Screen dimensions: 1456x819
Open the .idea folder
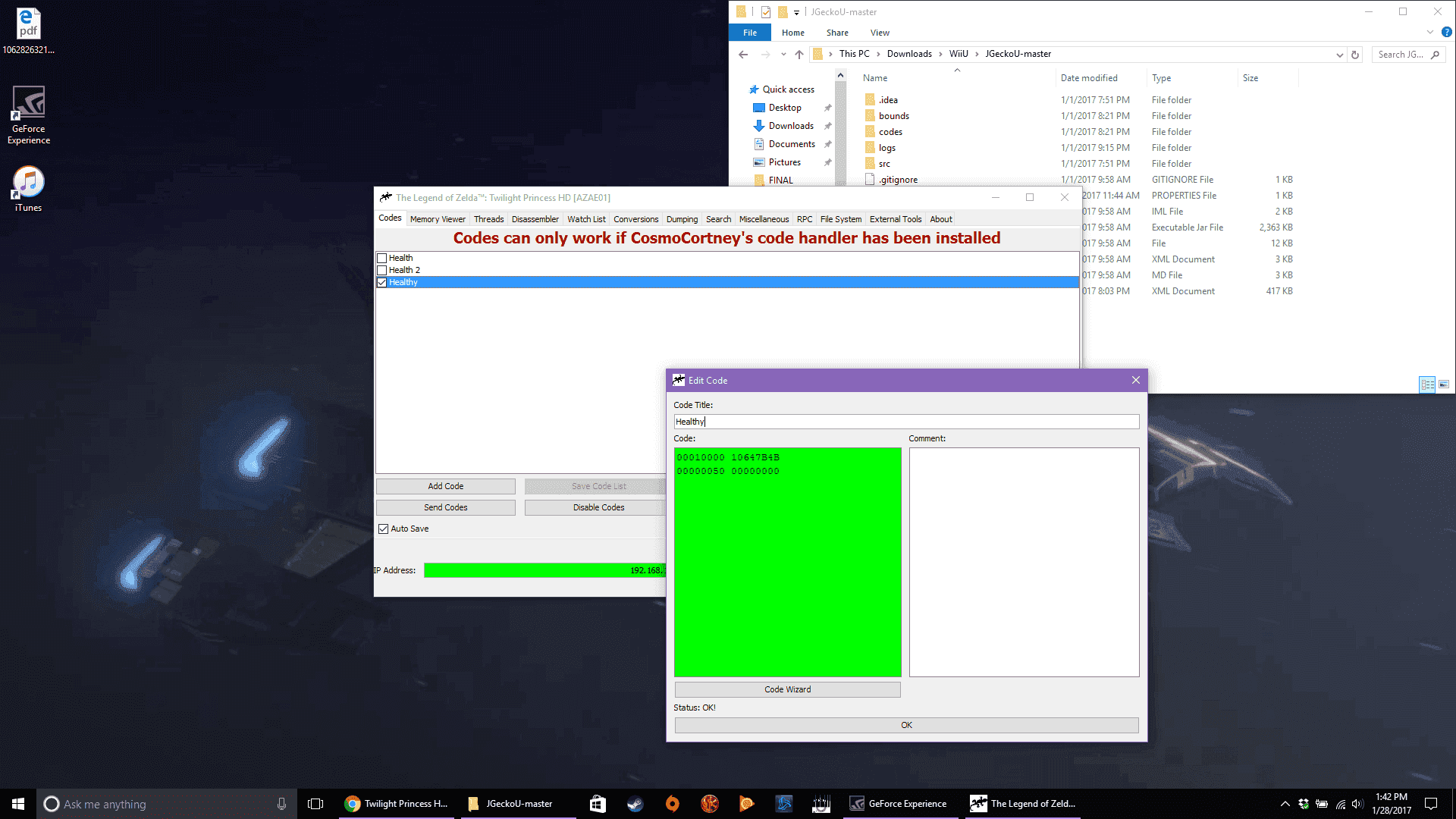(x=888, y=100)
